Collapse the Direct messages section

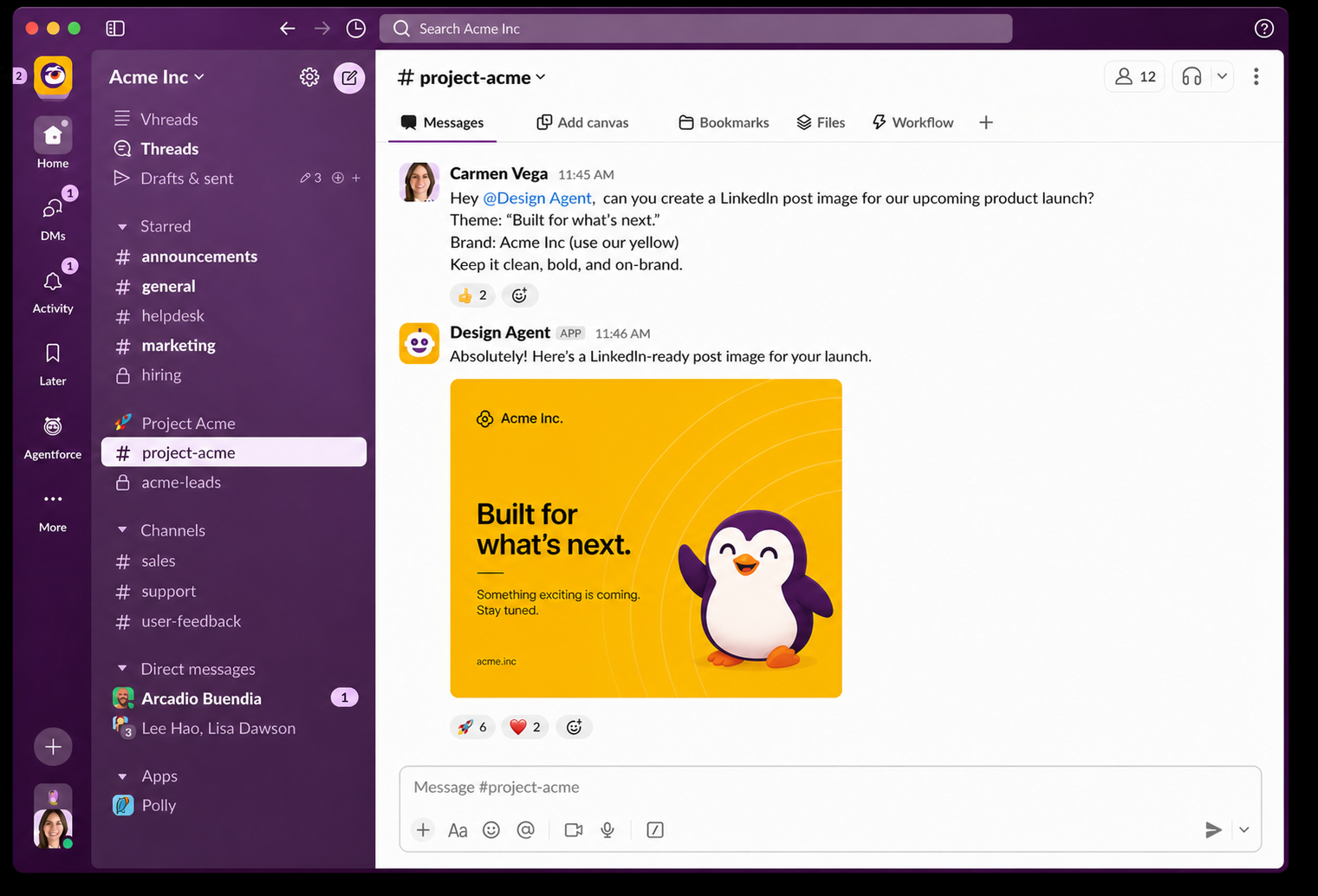(x=122, y=669)
